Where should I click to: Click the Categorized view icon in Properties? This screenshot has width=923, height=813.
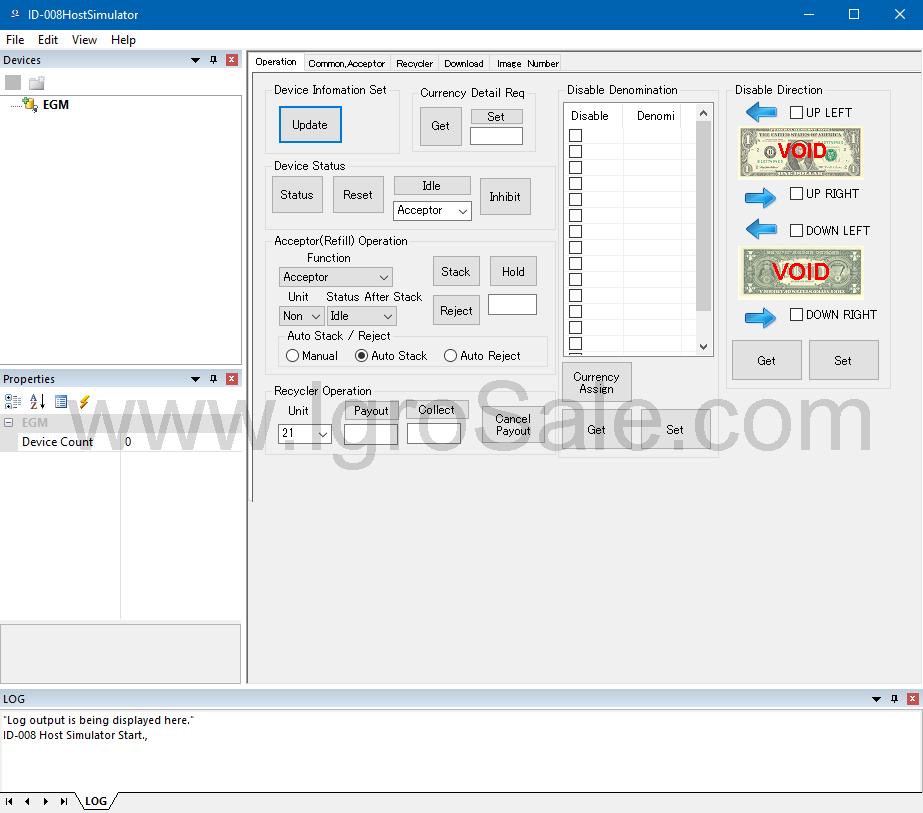click(13, 402)
